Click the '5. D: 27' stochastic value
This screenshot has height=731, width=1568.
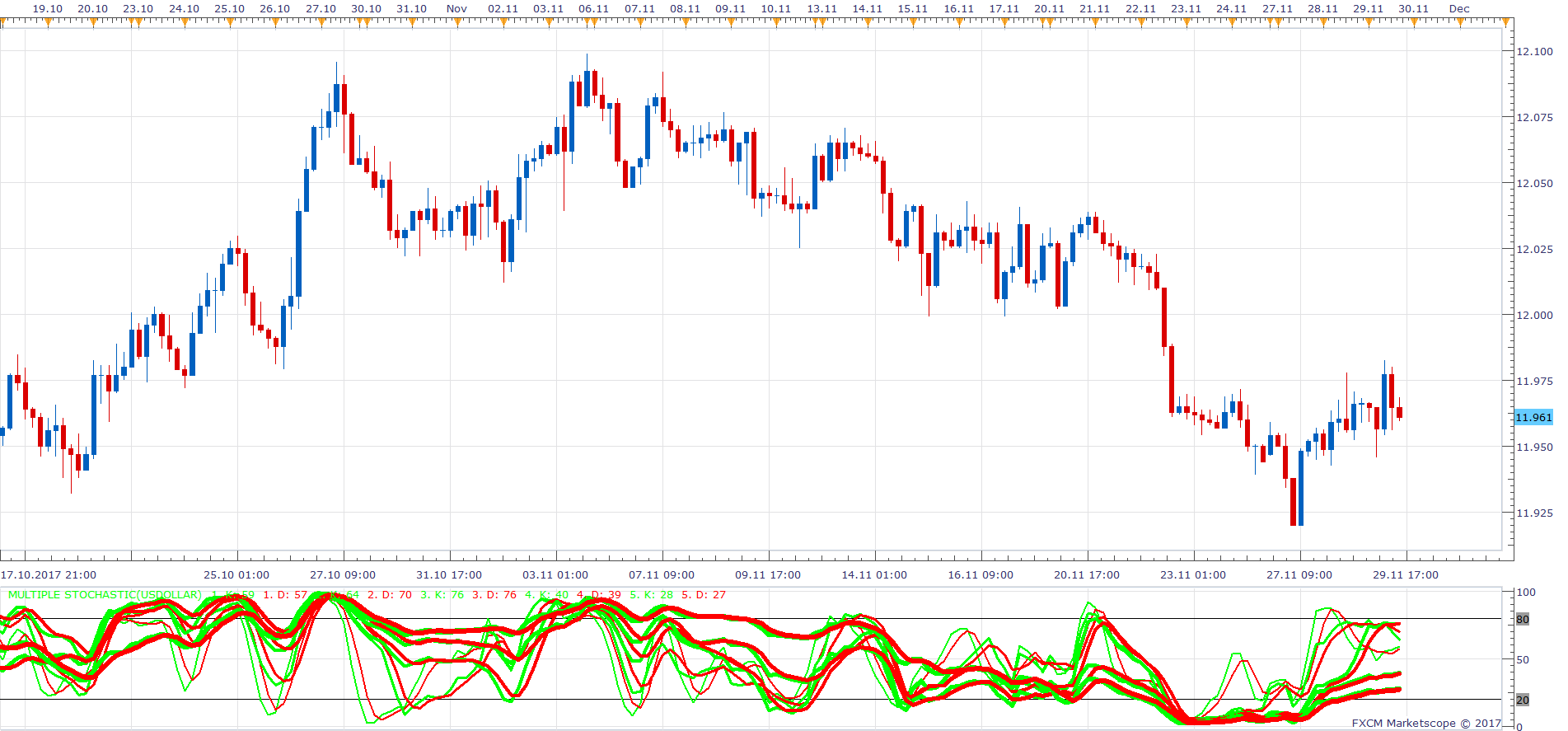coord(704,595)
